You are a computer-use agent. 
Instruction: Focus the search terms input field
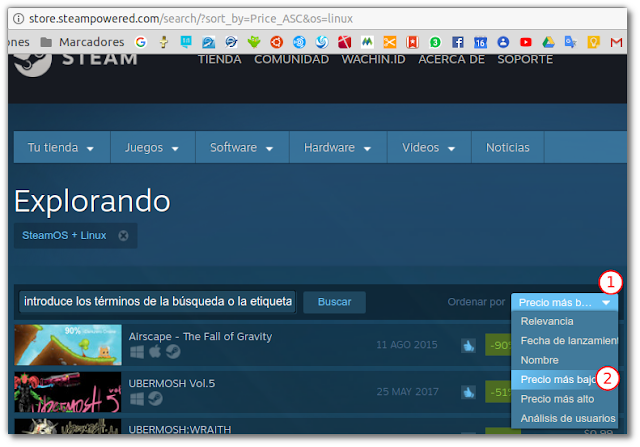pos(158,302)
